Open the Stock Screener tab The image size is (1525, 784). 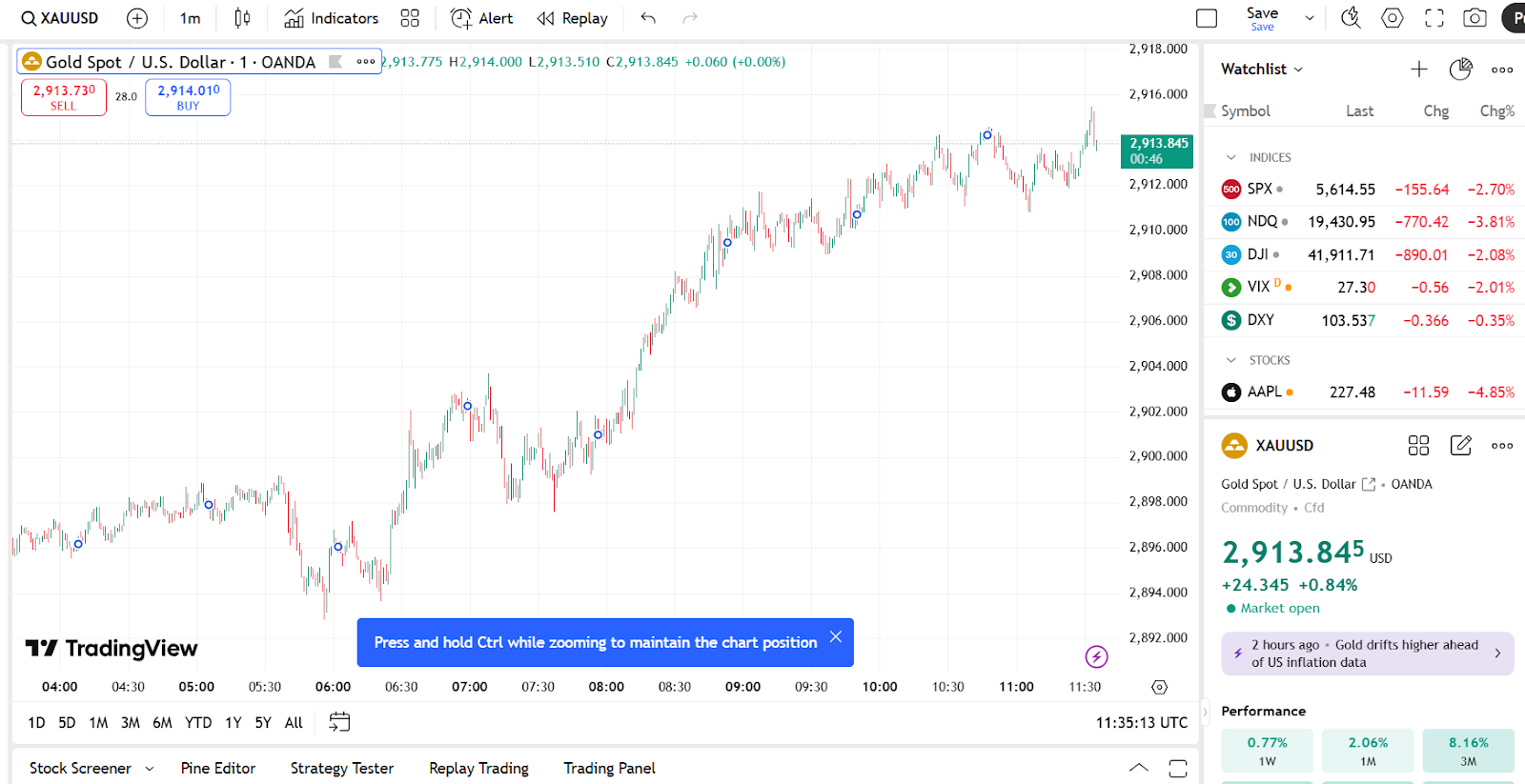tap(80, 768)
